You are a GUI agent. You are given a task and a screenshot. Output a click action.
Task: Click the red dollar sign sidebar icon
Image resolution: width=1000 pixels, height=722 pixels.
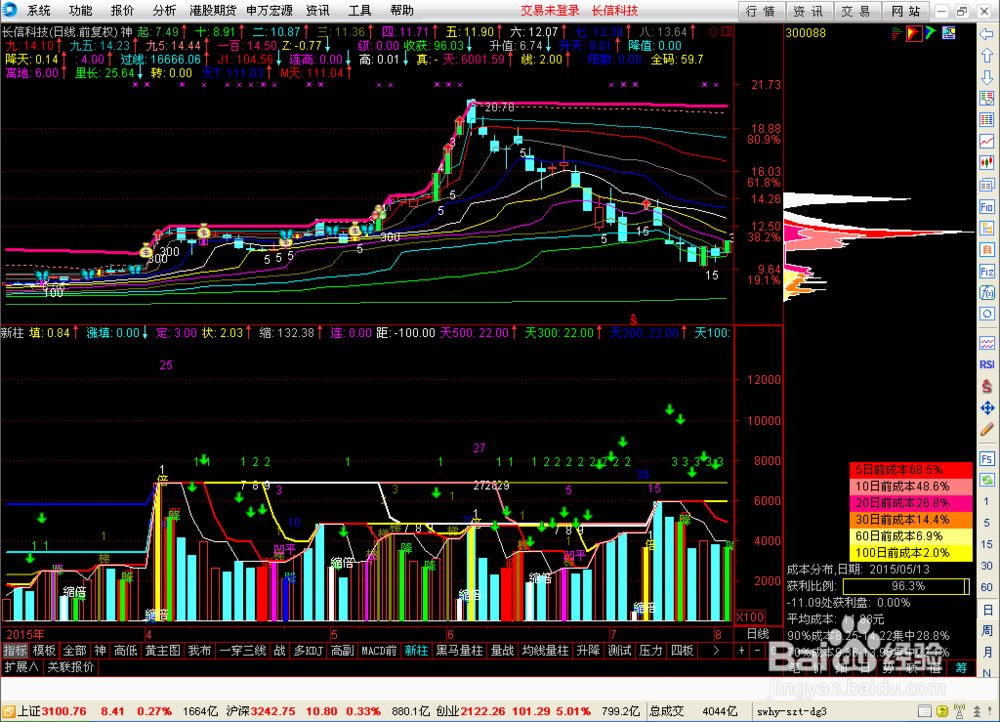(x=987, y=387)
